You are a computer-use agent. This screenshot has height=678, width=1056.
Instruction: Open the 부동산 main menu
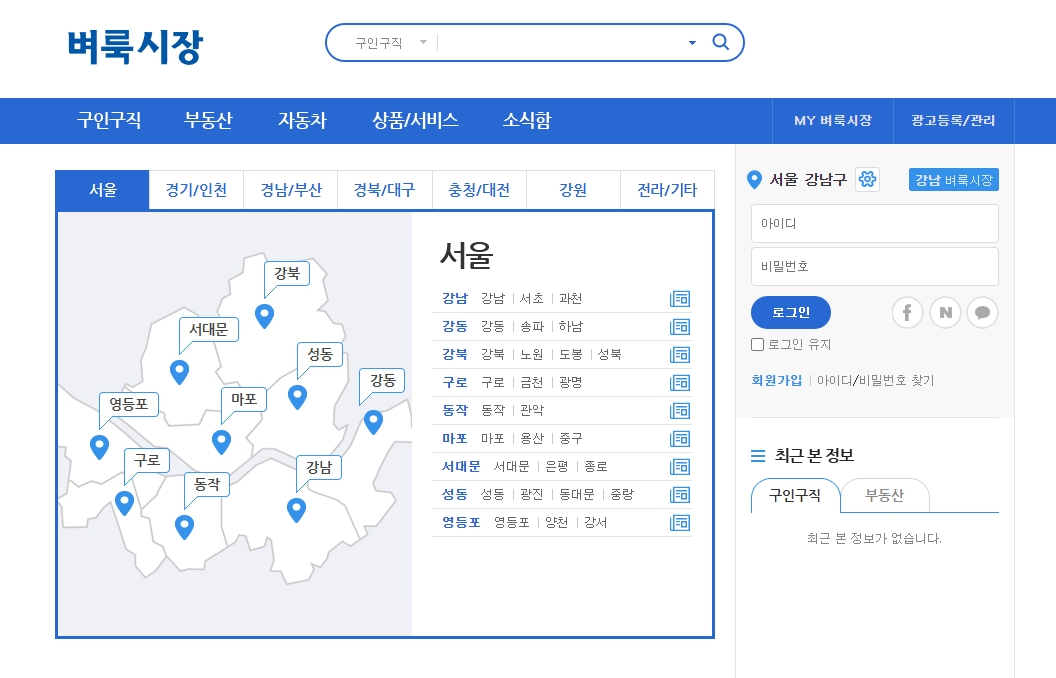click(x=208, y=121)
